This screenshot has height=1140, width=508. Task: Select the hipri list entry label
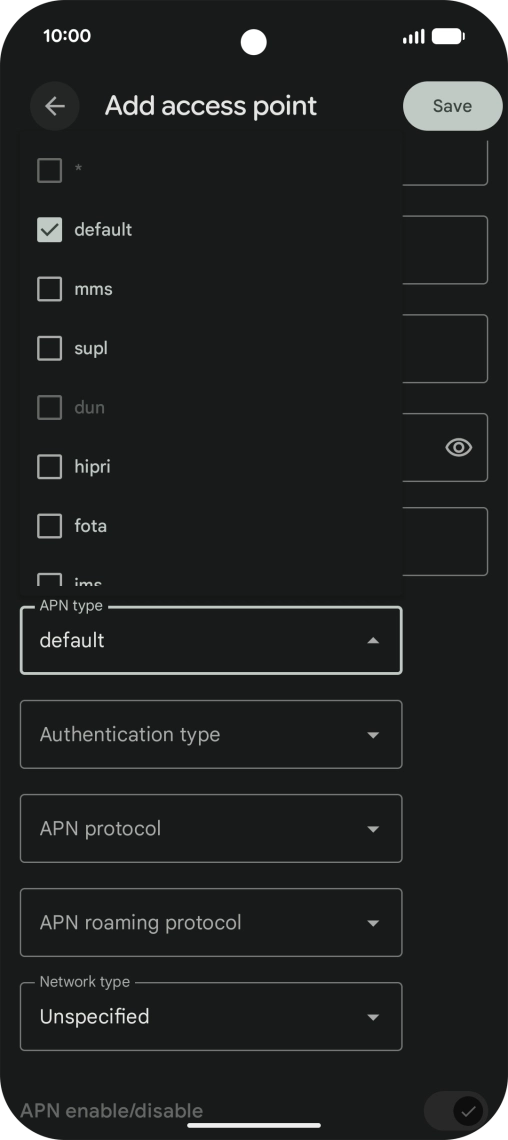coord(92,467)
